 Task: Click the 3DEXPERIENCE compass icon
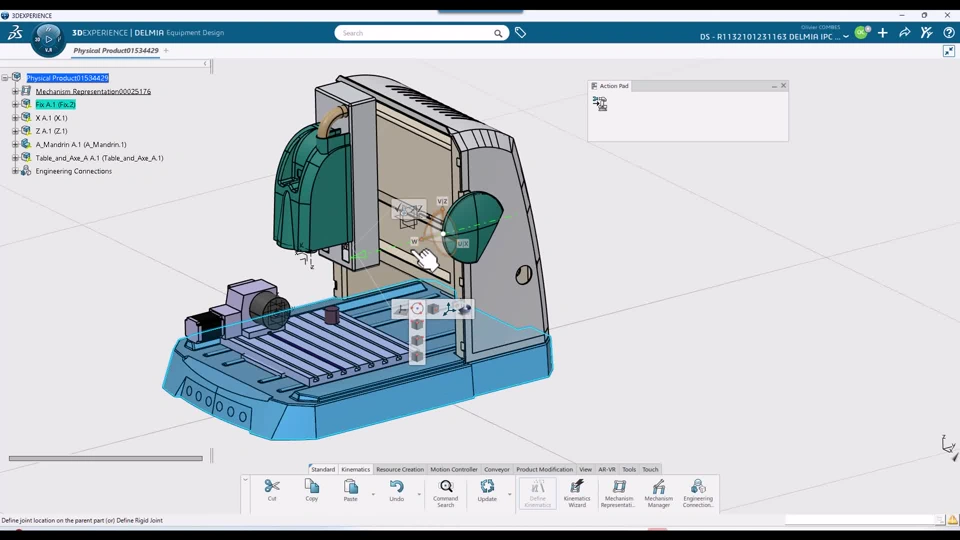(x=48, y=39)
